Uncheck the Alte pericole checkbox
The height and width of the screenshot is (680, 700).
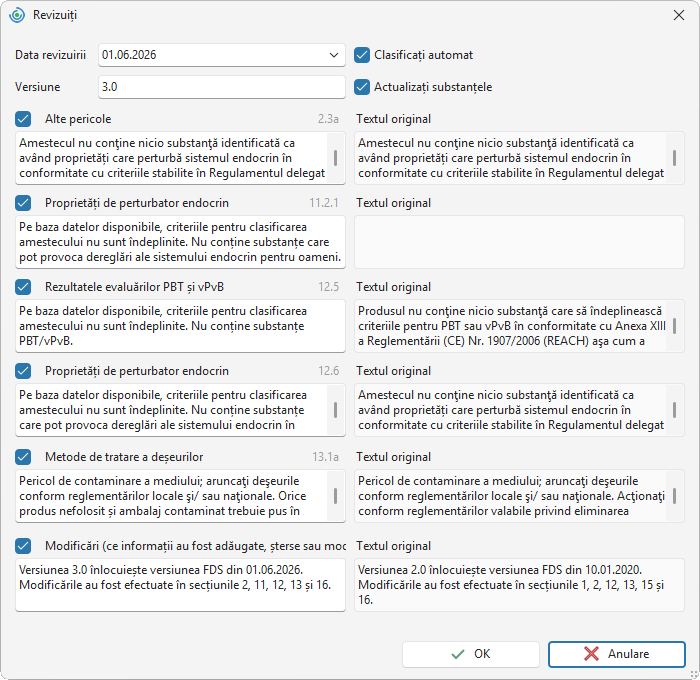click(x=23, y=119)
